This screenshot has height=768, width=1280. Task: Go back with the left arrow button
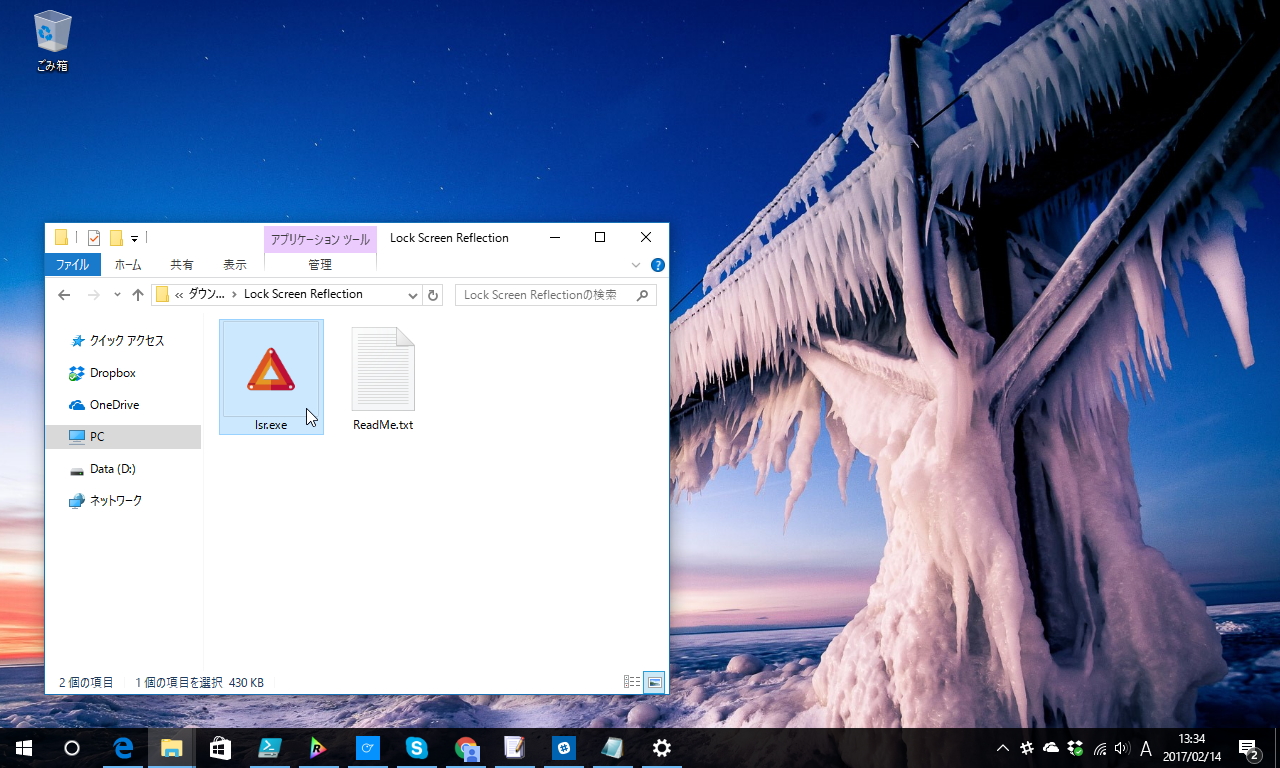tap(64, 295)
